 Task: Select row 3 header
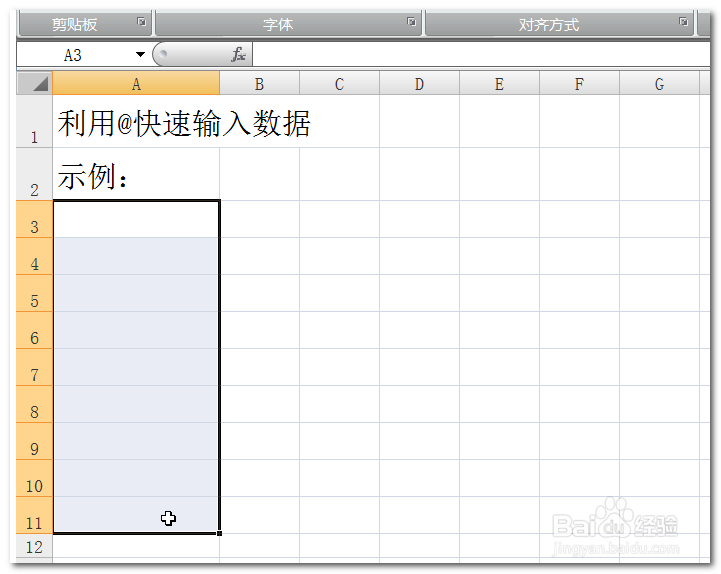click(x=34, y=219)
